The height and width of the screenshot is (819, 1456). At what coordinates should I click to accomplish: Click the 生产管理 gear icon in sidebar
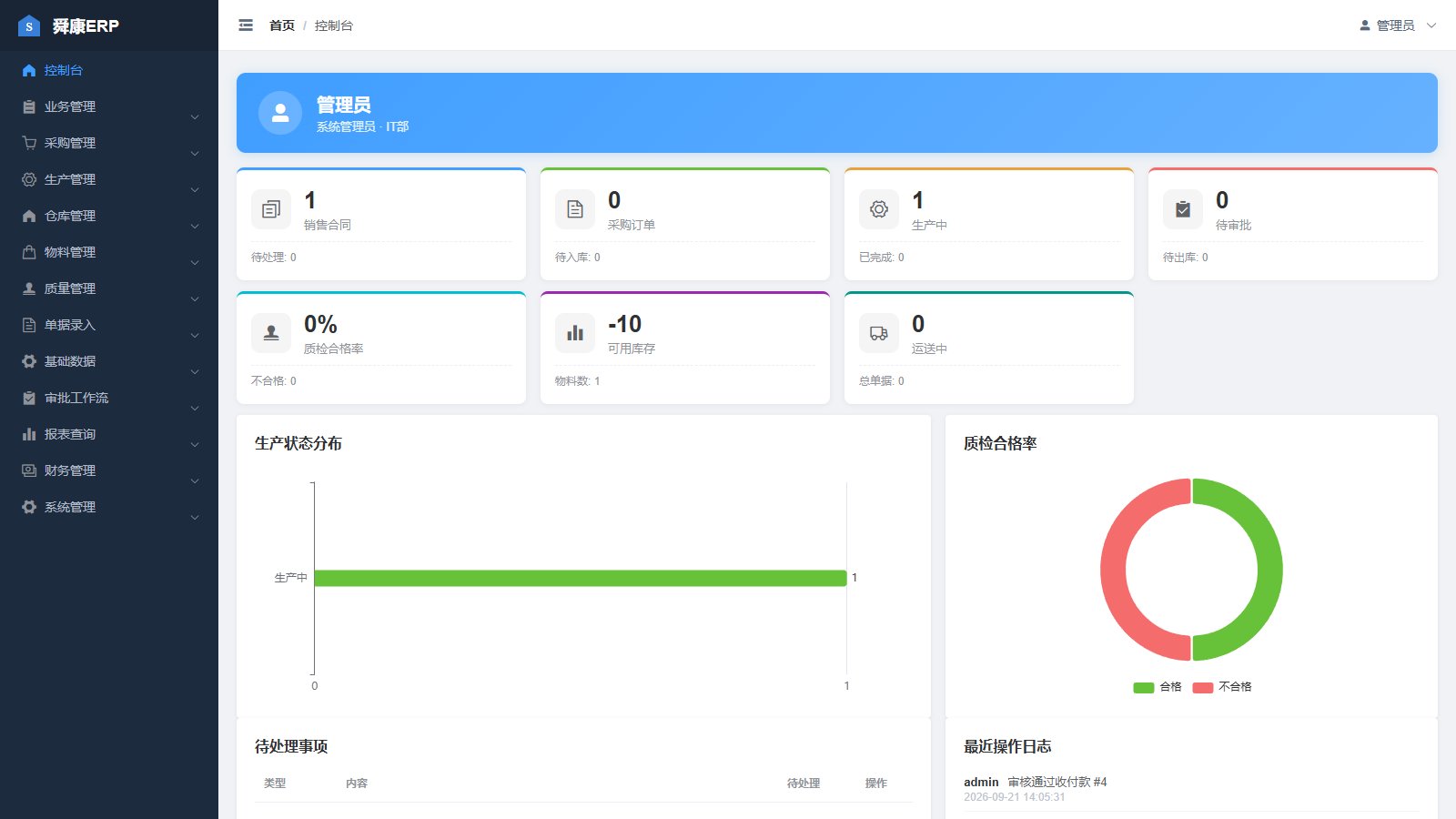[29, 179]
